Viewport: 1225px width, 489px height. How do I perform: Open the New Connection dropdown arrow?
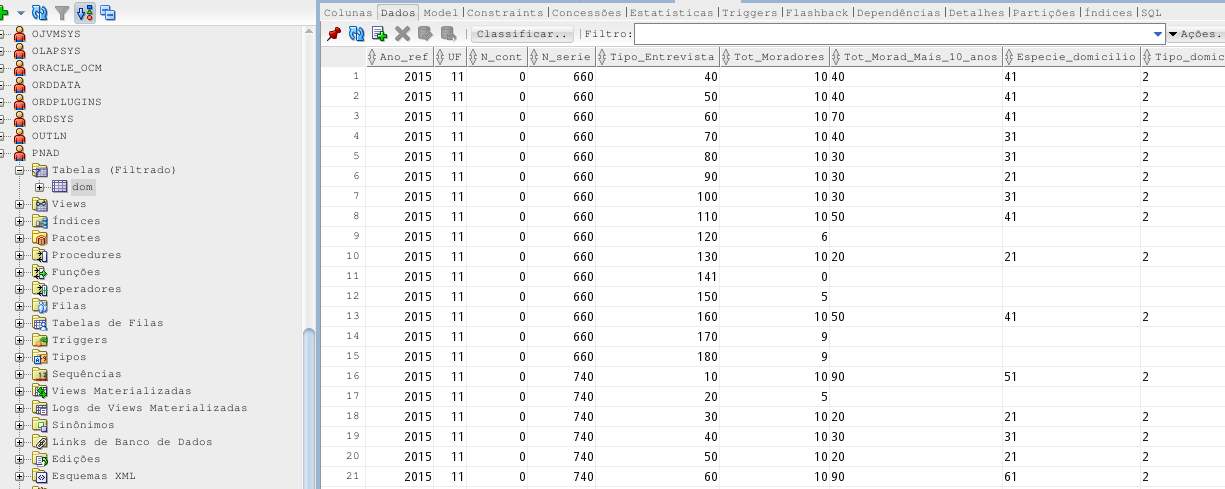[20, 13]
